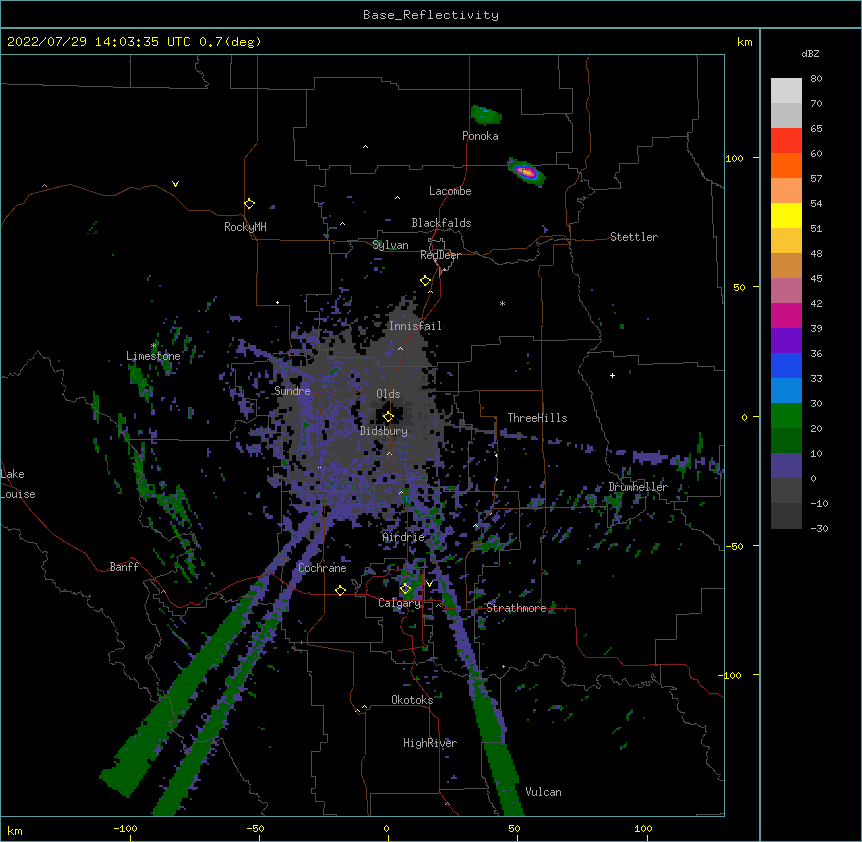Select the Strathmore town label
This screenshot has height=842, width=862.
(x=516, y=608)
